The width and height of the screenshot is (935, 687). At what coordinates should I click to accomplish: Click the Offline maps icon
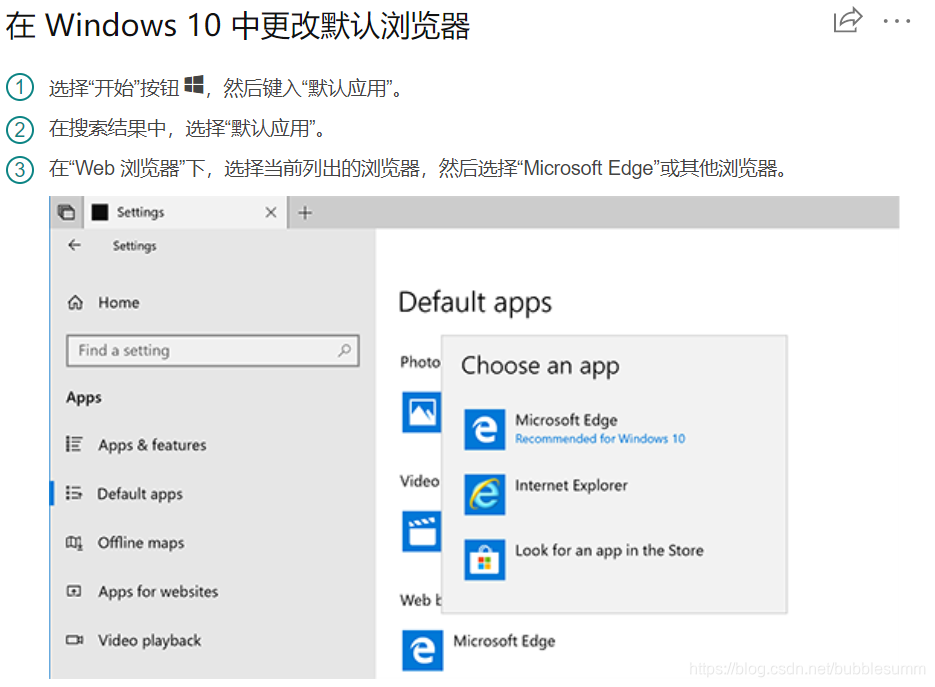tap(74, 543)
